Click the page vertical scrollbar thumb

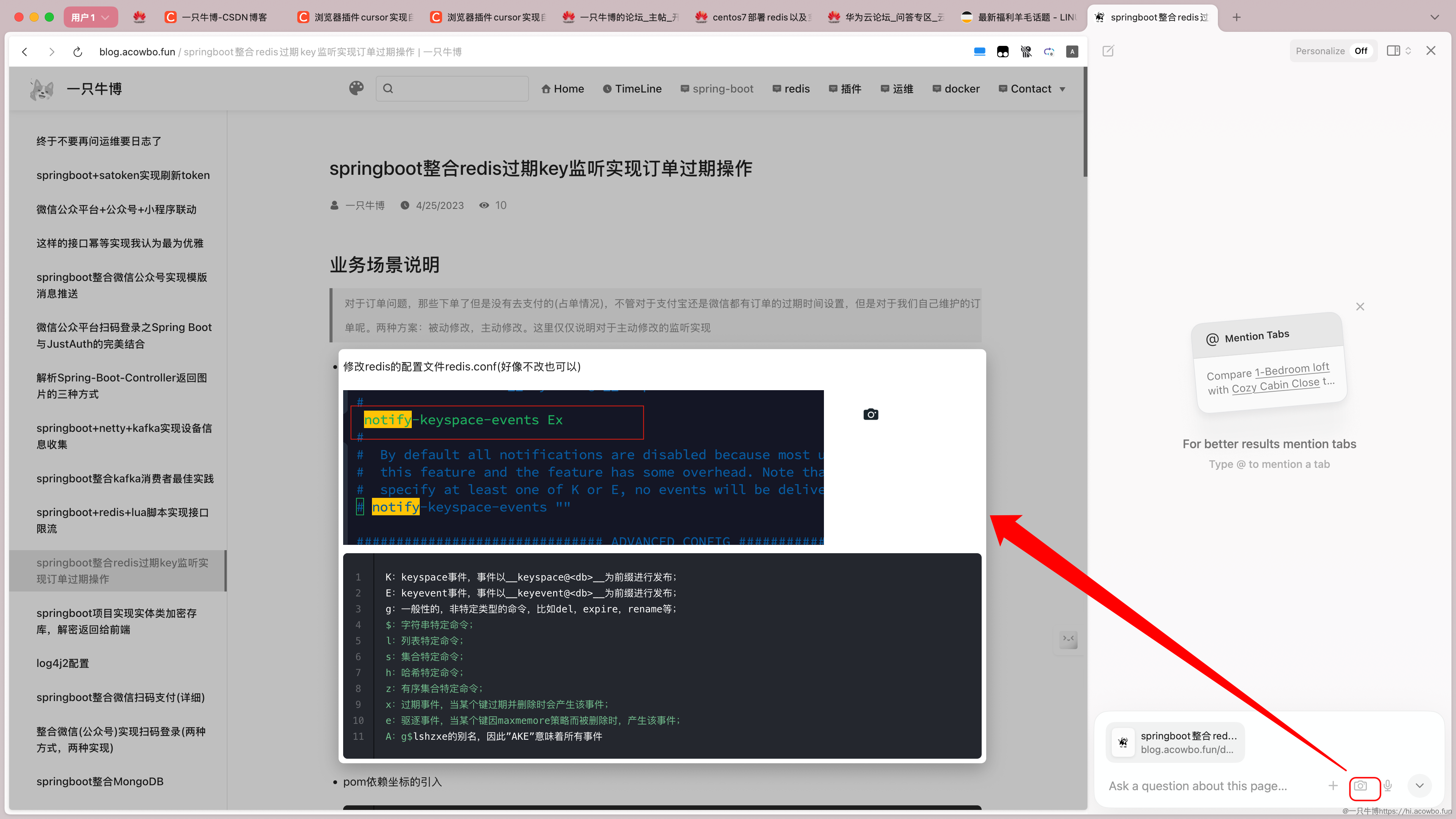point(1085,121)
